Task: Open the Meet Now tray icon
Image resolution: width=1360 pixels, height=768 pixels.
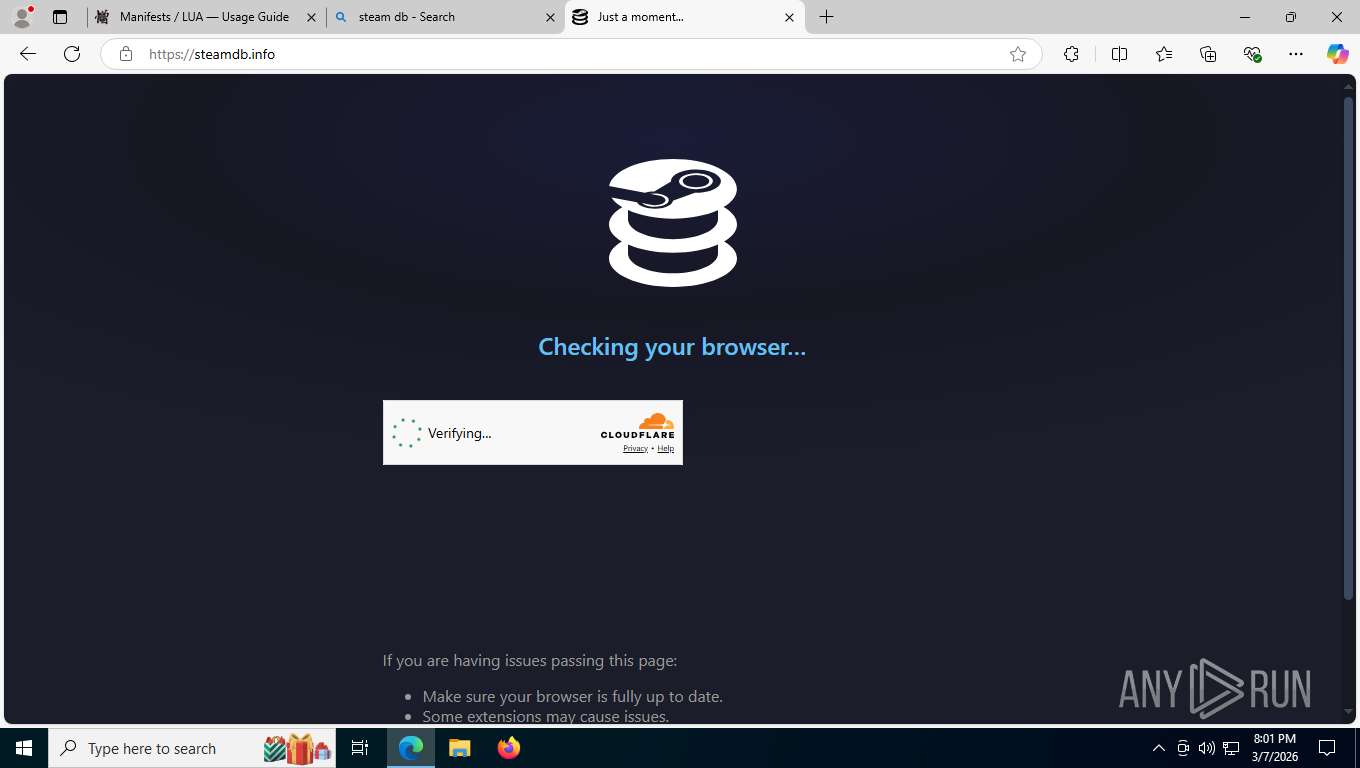Action: click(1183, 748)
